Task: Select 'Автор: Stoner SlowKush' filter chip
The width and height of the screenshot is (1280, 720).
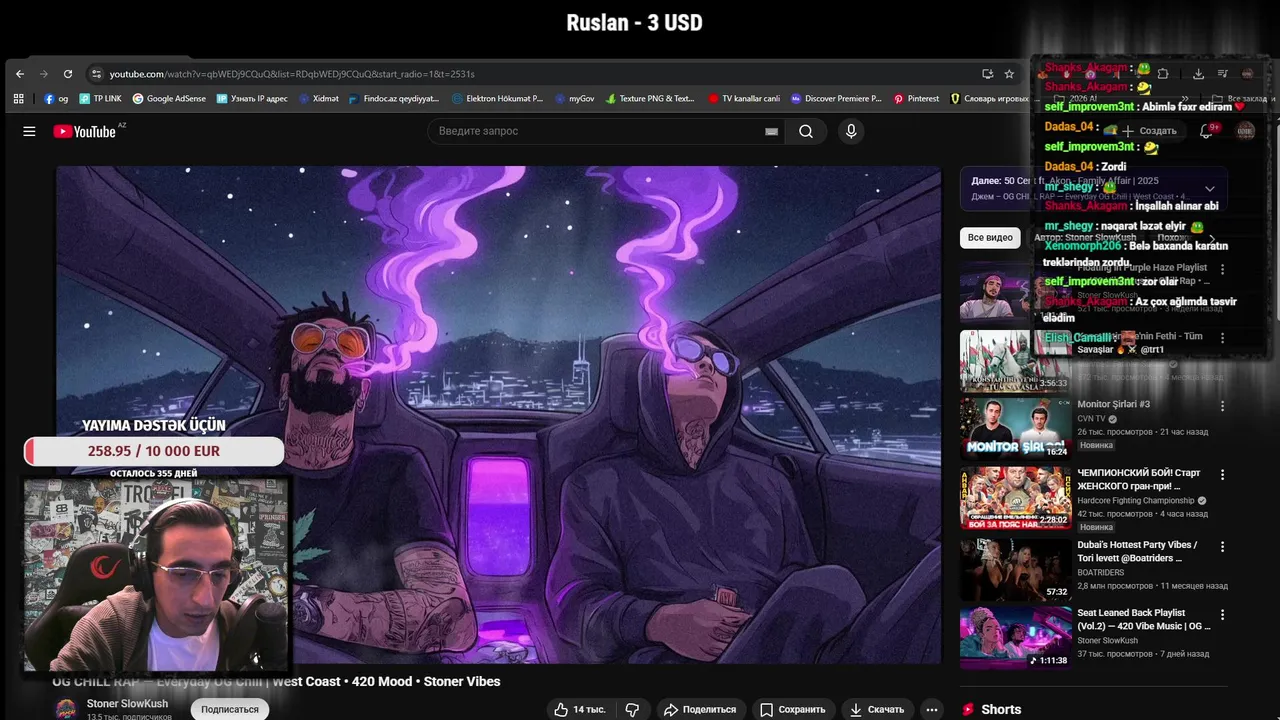Action: 1085,237
